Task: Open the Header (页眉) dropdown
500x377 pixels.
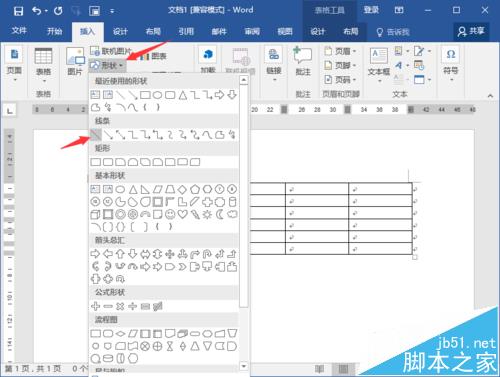Action: click(x=340, y=51)
